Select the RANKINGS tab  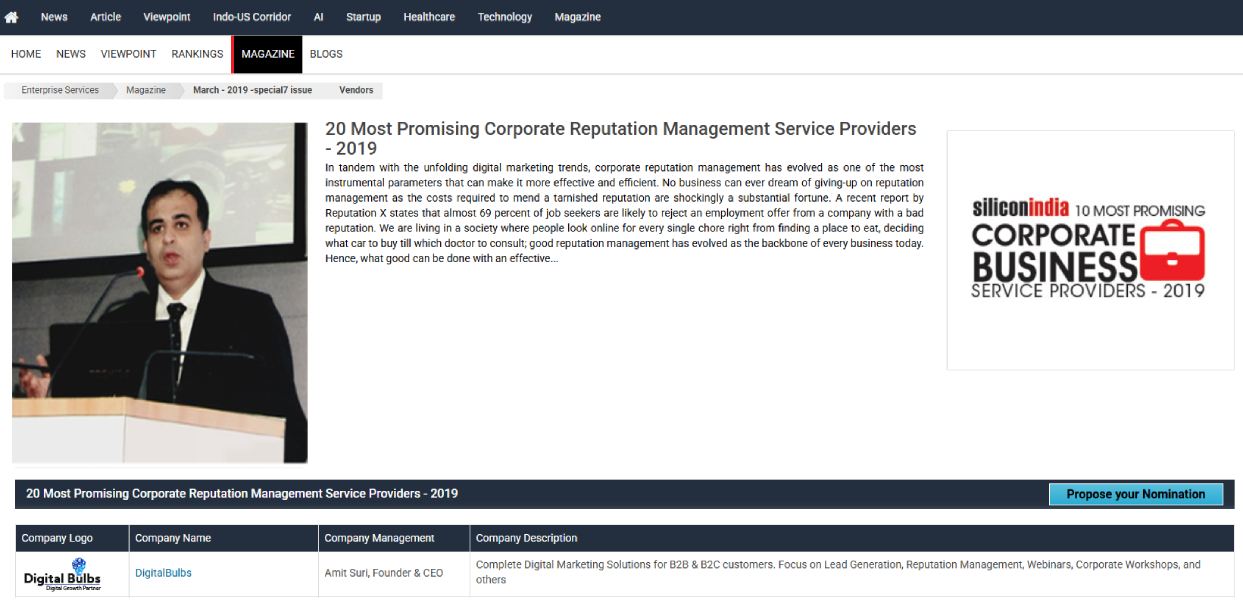[197, 54]
